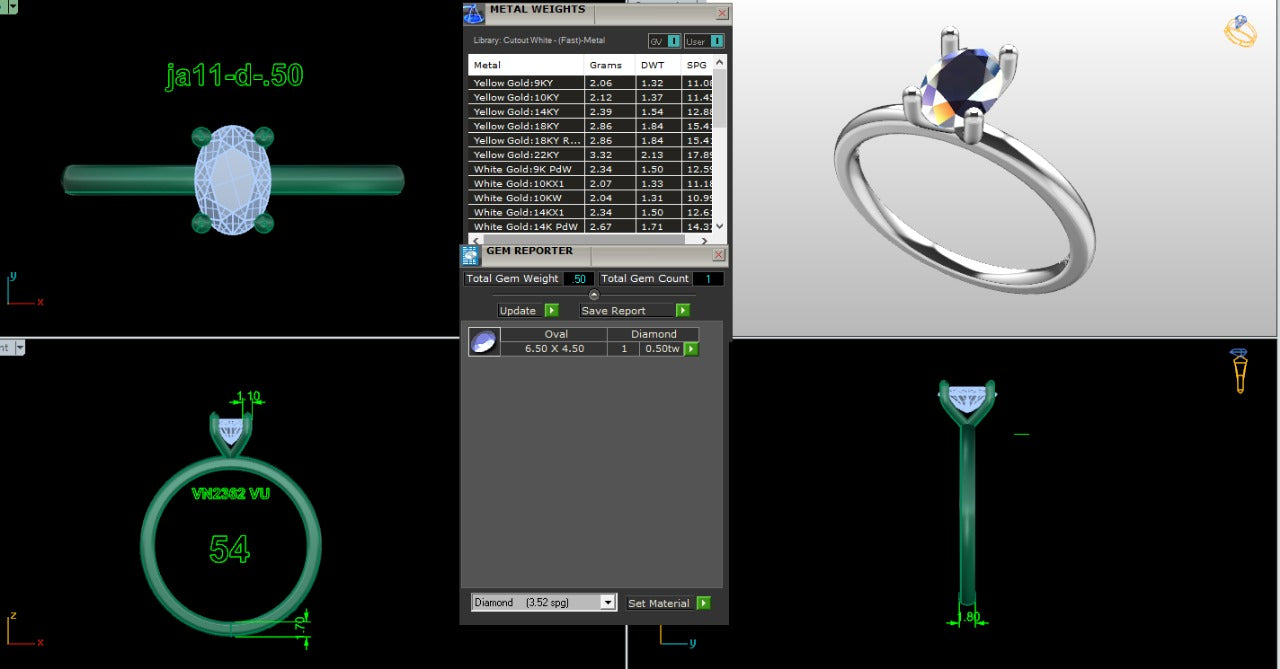This screenshot has height=669, width=1280.
Task: Click the green arrow next to 0.50tw
Action: pos(691,349)
